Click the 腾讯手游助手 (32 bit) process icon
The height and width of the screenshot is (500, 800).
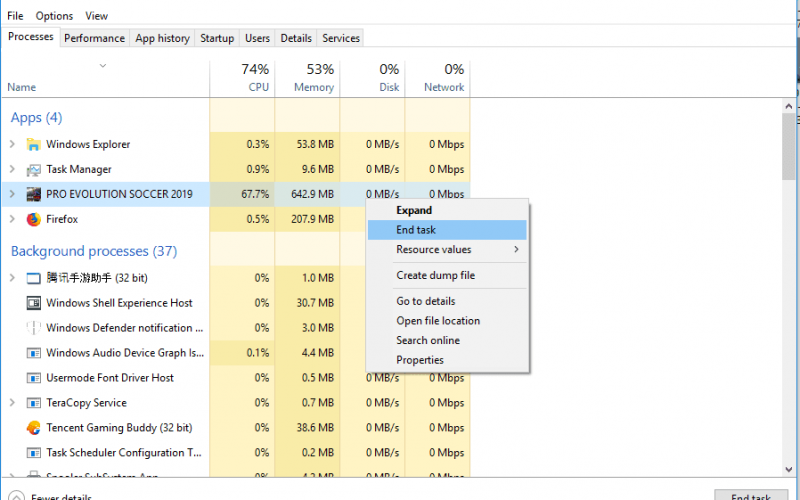tap(33, 278)
